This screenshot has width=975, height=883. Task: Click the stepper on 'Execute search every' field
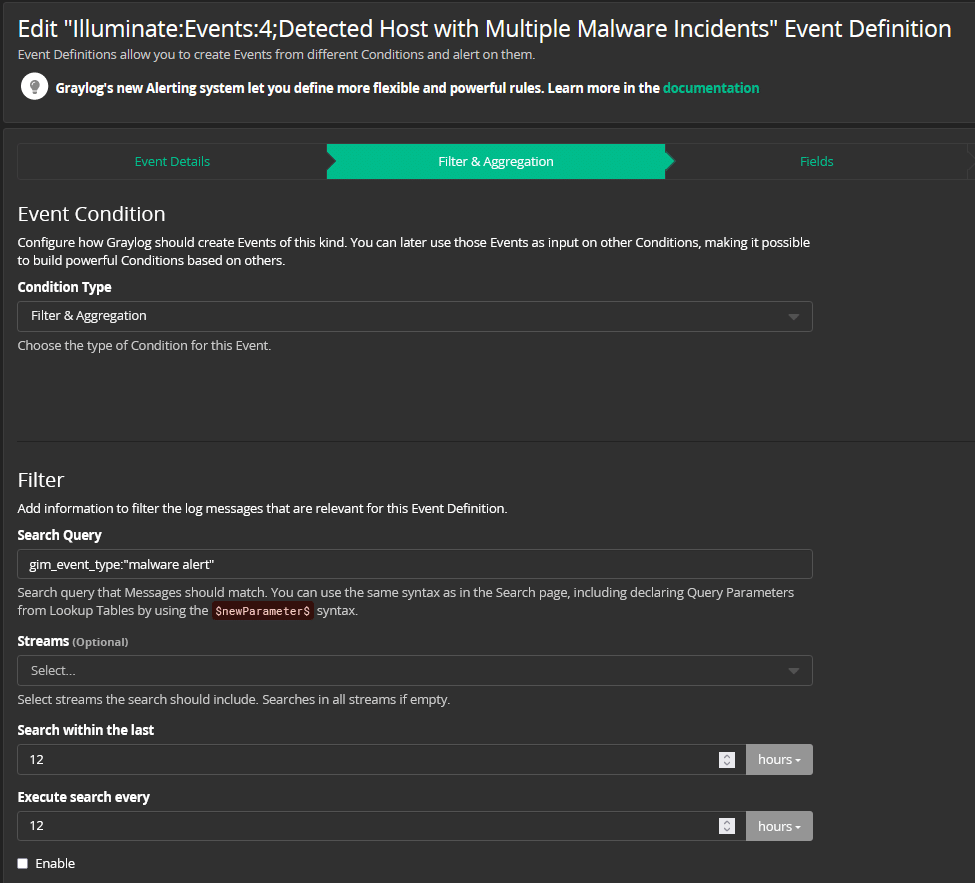tap(727, 826)
